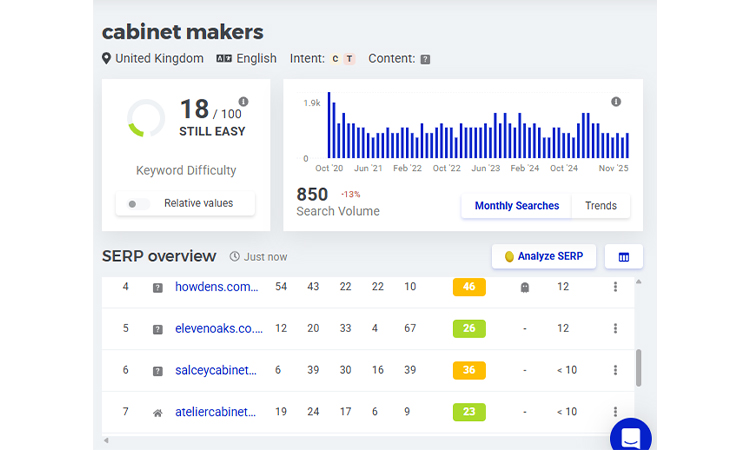Open the three-dot menu for howdens.com row

click(x=615, y=287)
